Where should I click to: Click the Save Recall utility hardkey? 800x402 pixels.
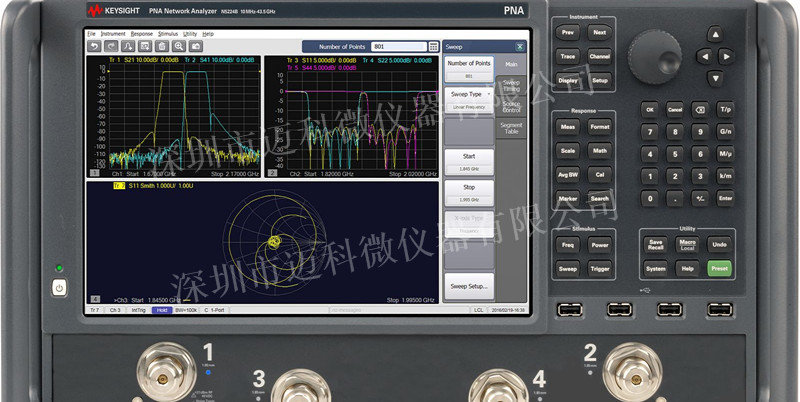tap(656, 244)
